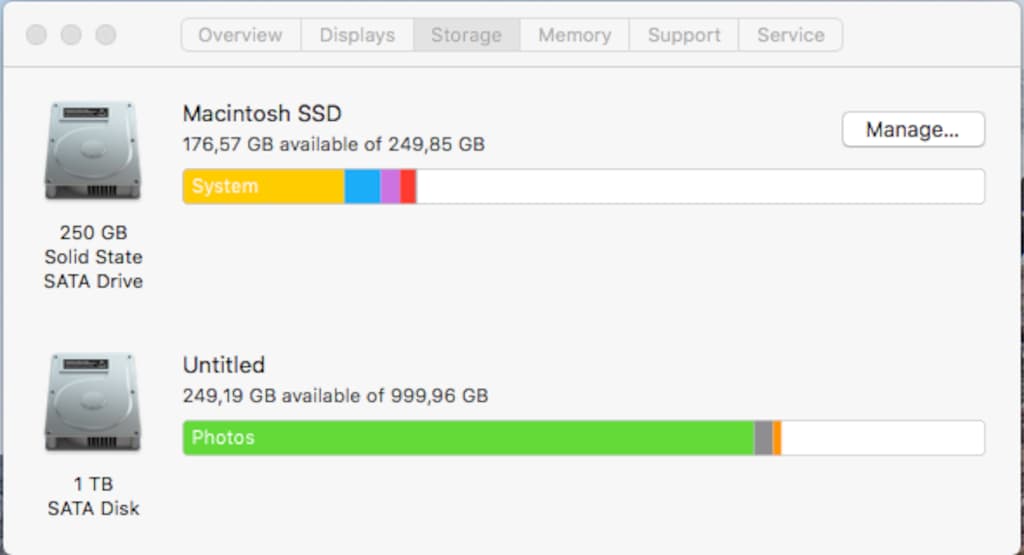Click the Macintosh SSD volume name
The height and width of the screenshot is (555, 1024).
262,114
